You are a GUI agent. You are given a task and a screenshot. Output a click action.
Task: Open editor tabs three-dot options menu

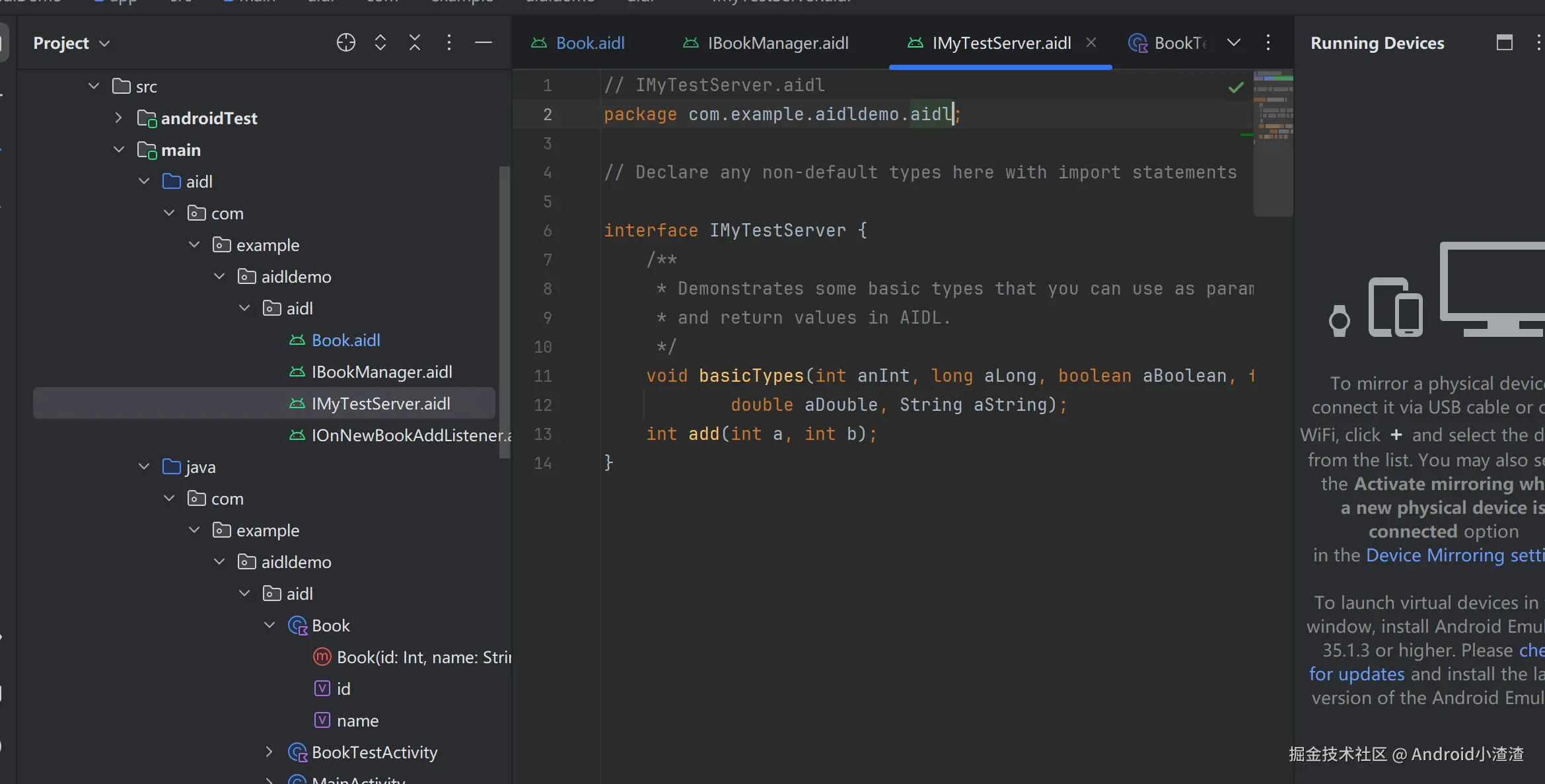coord(1268,43)
